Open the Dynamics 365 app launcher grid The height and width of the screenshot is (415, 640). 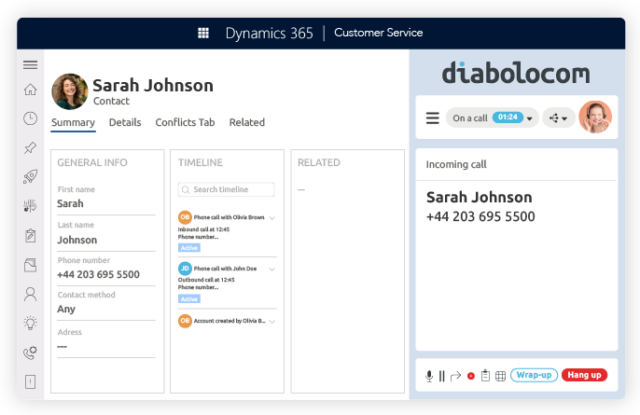coord(203,33)
